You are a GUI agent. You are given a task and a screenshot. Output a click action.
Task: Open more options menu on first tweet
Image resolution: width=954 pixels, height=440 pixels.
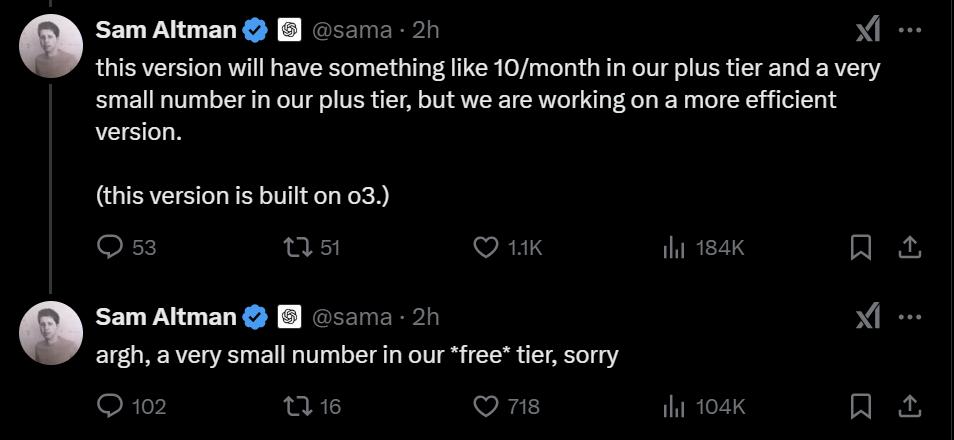909,31
